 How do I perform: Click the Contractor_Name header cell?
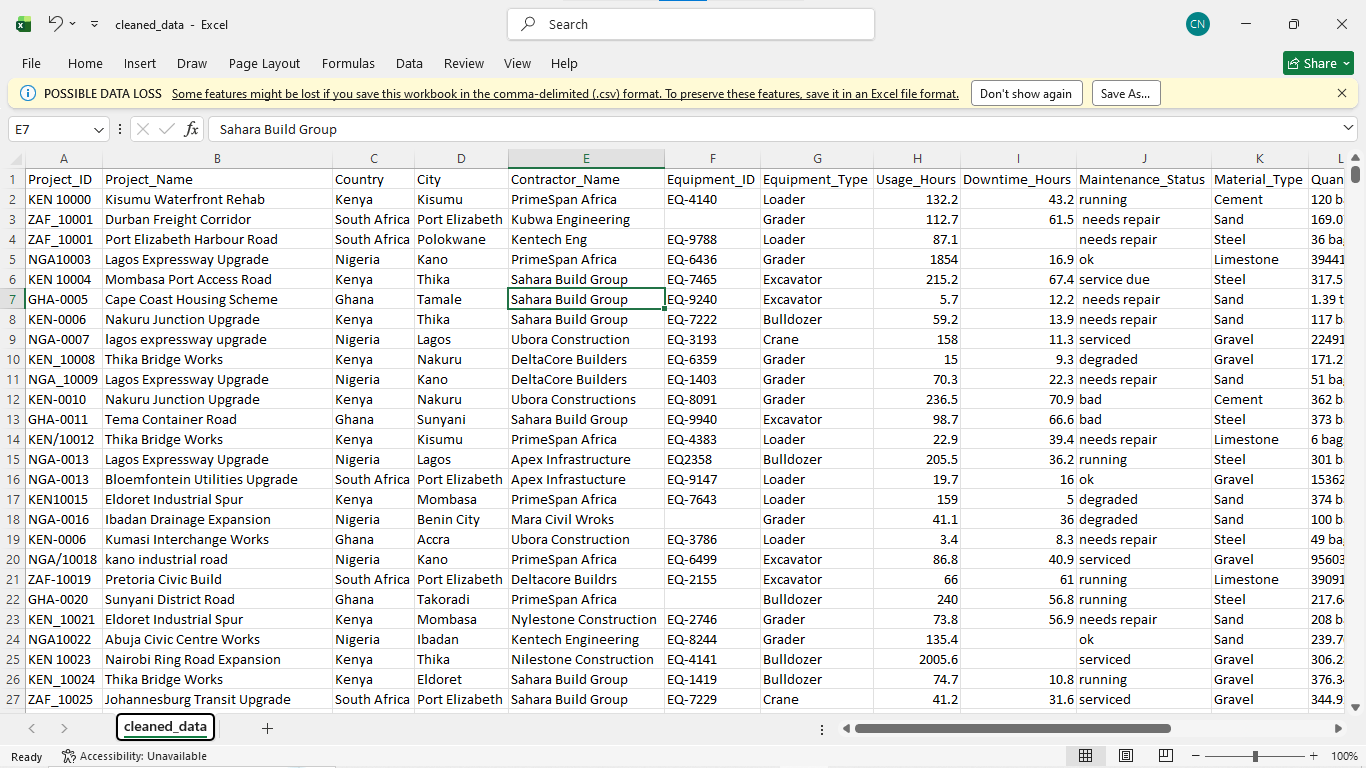(x=586, y=180)
